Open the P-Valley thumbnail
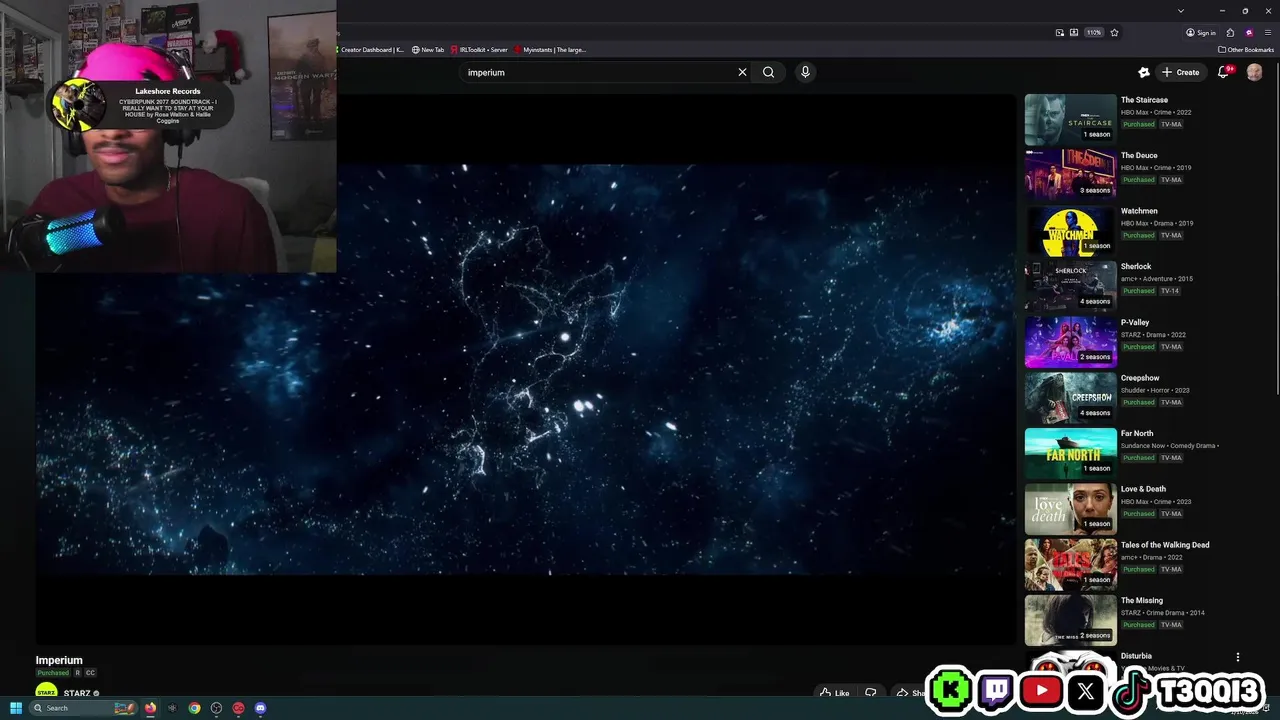This screenshot has height=720, width=1280. (x=1070, y=342)
